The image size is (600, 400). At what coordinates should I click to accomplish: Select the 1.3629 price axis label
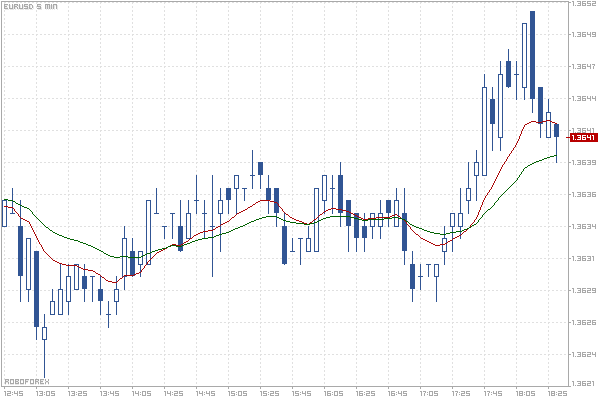click(584, 291)
